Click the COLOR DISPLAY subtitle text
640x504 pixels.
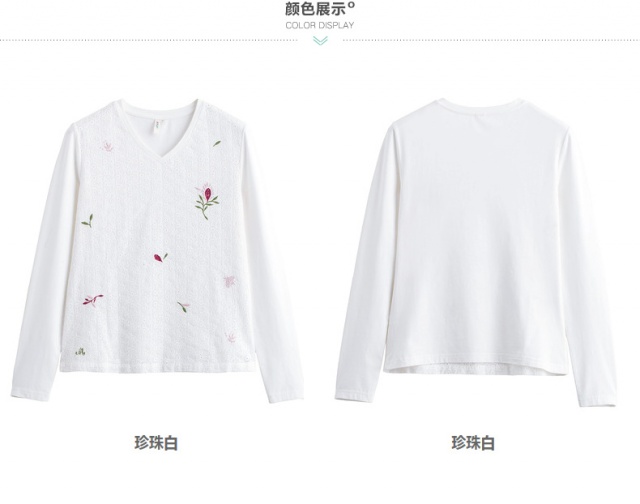click(x=320, y=26)
